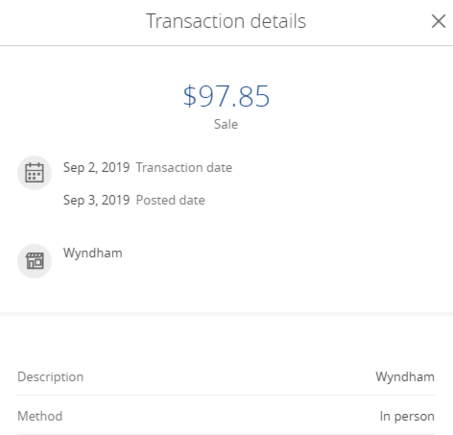The image size is (453, 435).
Task: Click the Transaction details title
Action: 226,21
